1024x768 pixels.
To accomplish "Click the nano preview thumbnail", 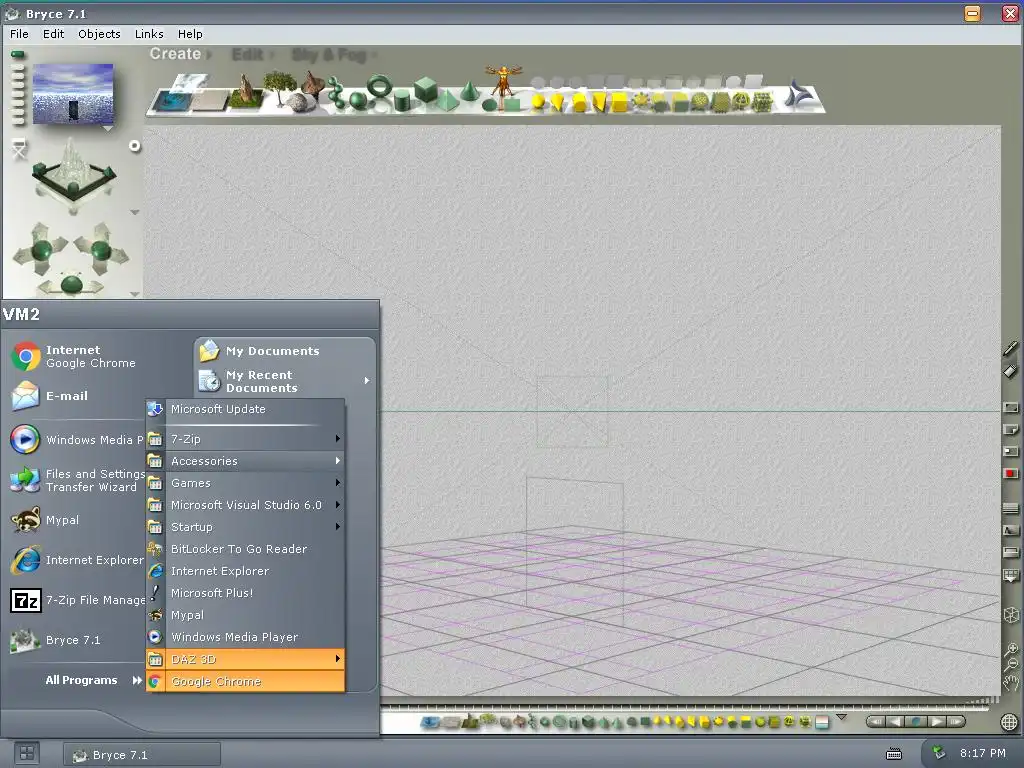I will (x=73, y=93).
